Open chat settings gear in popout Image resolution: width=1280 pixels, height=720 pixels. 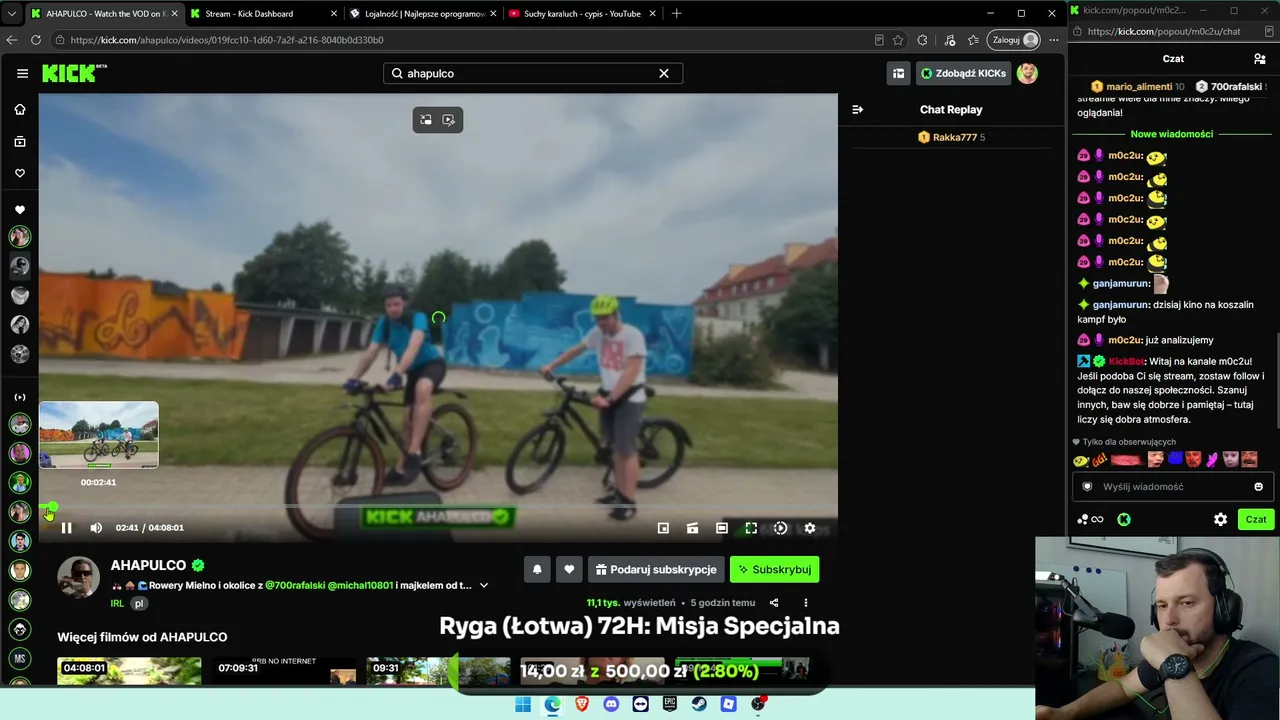pyautogui.click(x=1220, y=520)
